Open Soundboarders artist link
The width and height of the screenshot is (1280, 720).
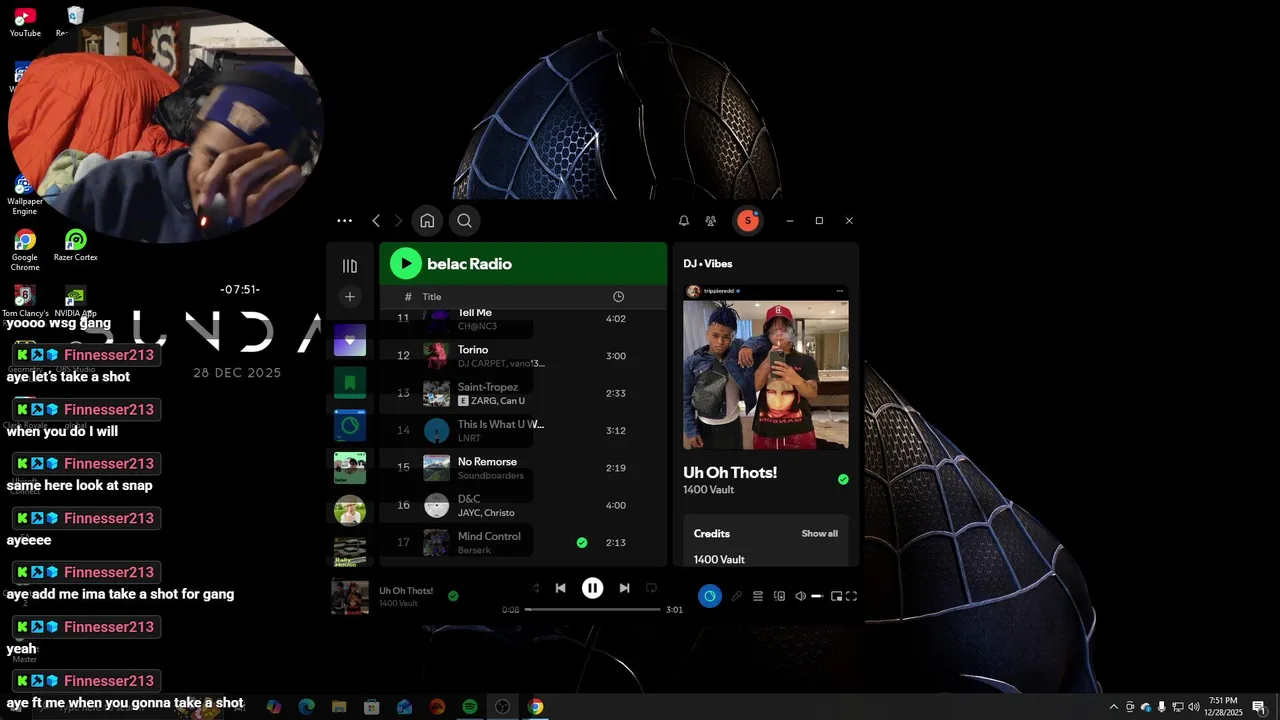491,476
